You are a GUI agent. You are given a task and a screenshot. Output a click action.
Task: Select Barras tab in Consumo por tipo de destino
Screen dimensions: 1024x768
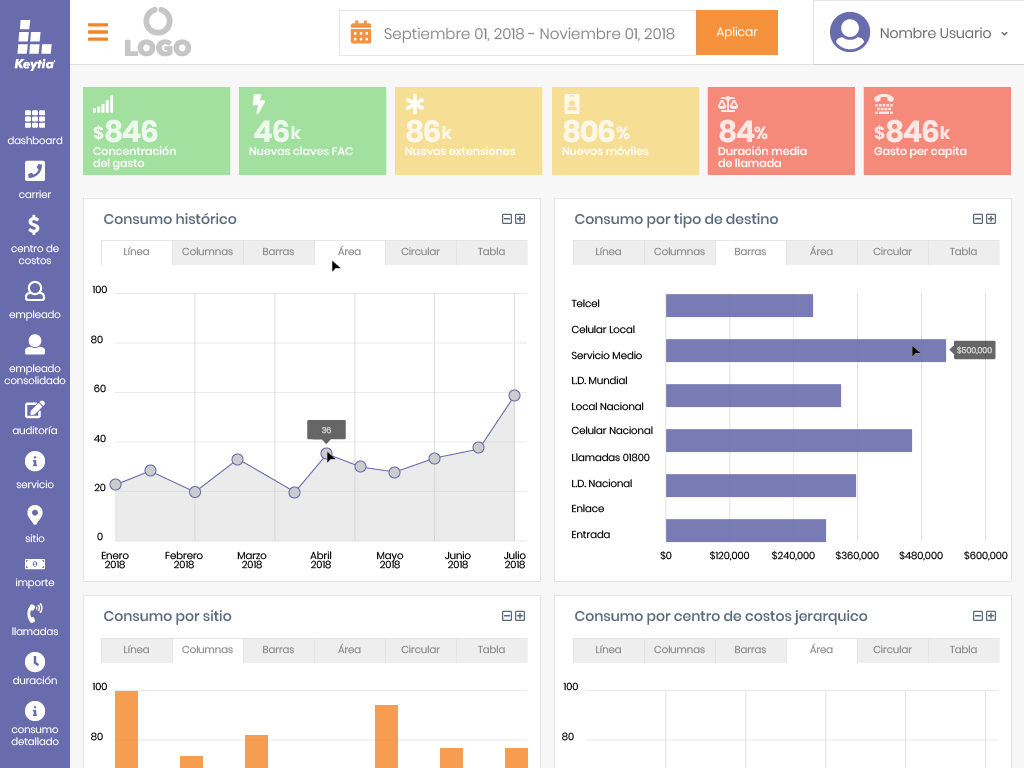(750, 252)
